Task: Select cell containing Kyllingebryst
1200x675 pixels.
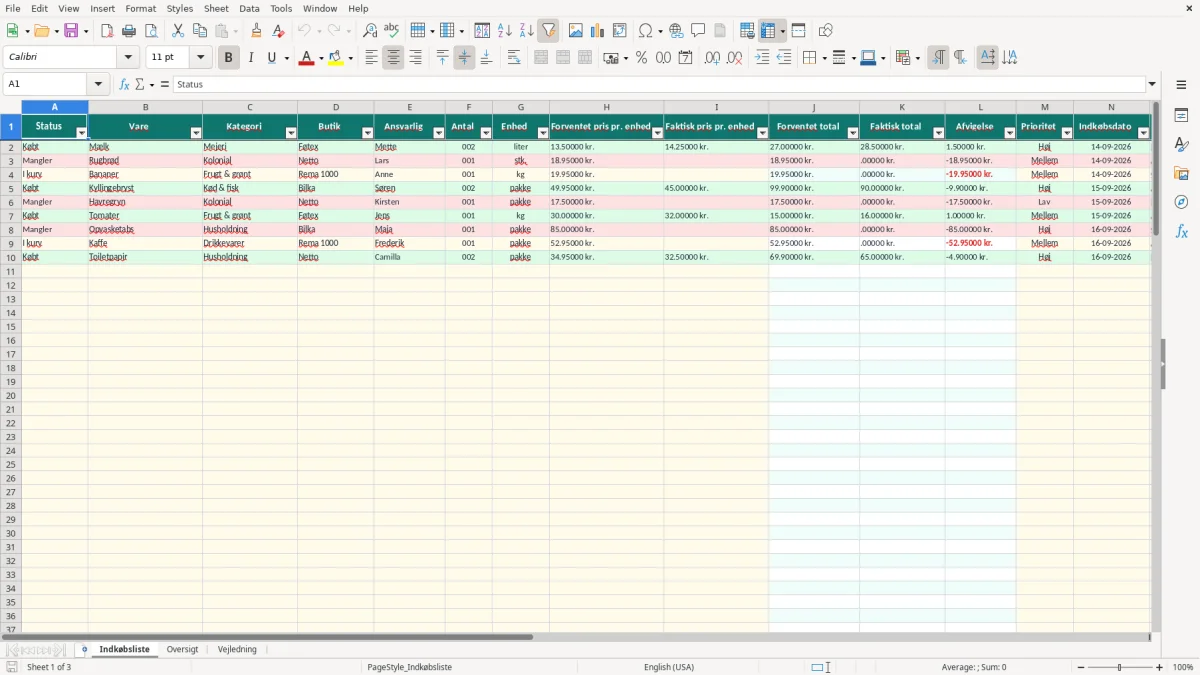Action: pyautogui.click(x=145, y=188)
